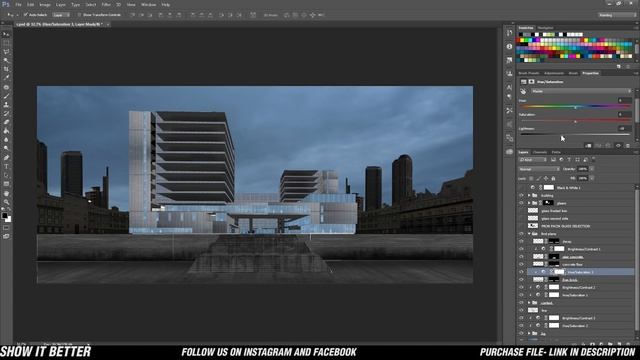Toggle Show Transform Controls checkbox
Screen dimensions: 640x360
[79, 15]
